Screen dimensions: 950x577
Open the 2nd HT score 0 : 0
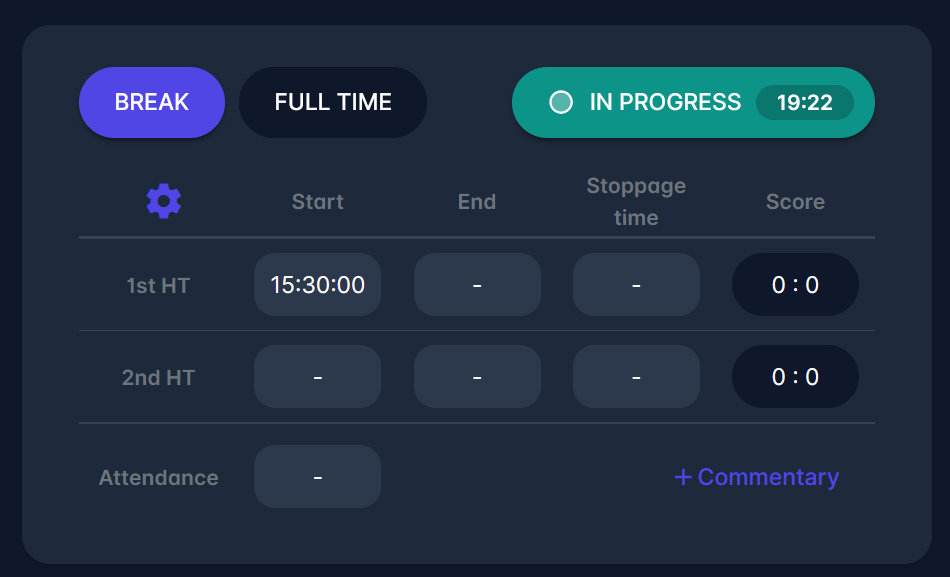tap(795, 377)
